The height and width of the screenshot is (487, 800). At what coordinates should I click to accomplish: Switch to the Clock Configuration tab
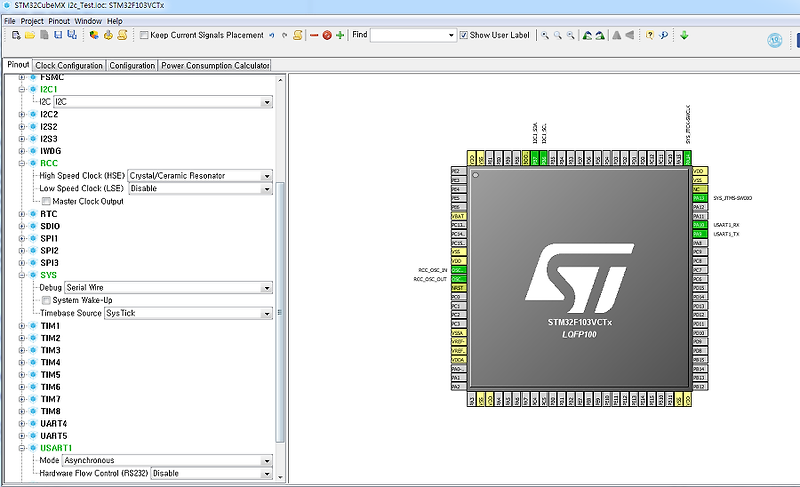[69, 65]
